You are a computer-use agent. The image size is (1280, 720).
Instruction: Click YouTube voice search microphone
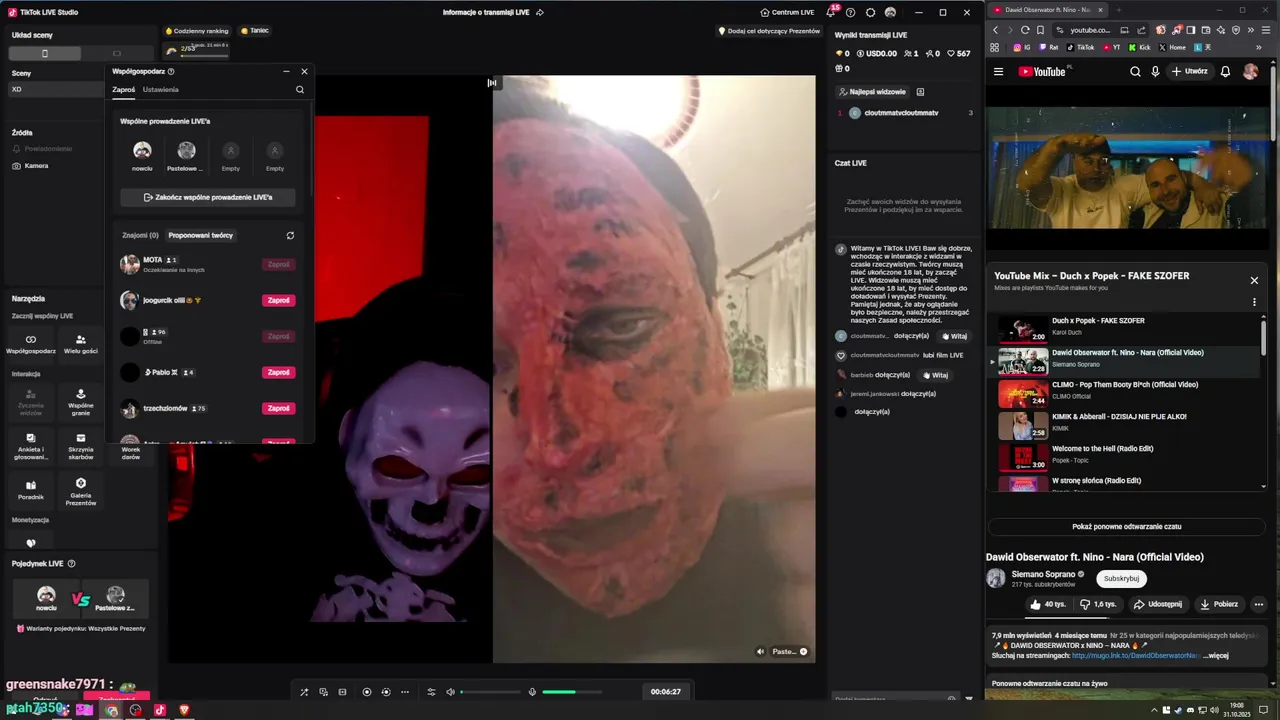[x=1155, y=71]
